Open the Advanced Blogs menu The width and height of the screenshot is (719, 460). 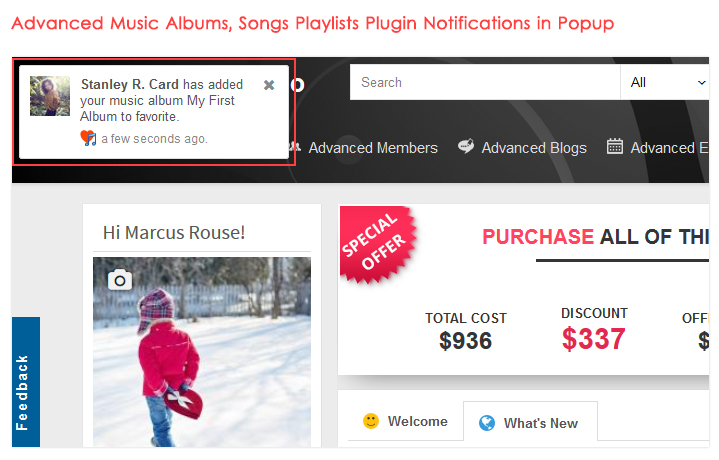(533, 148)
